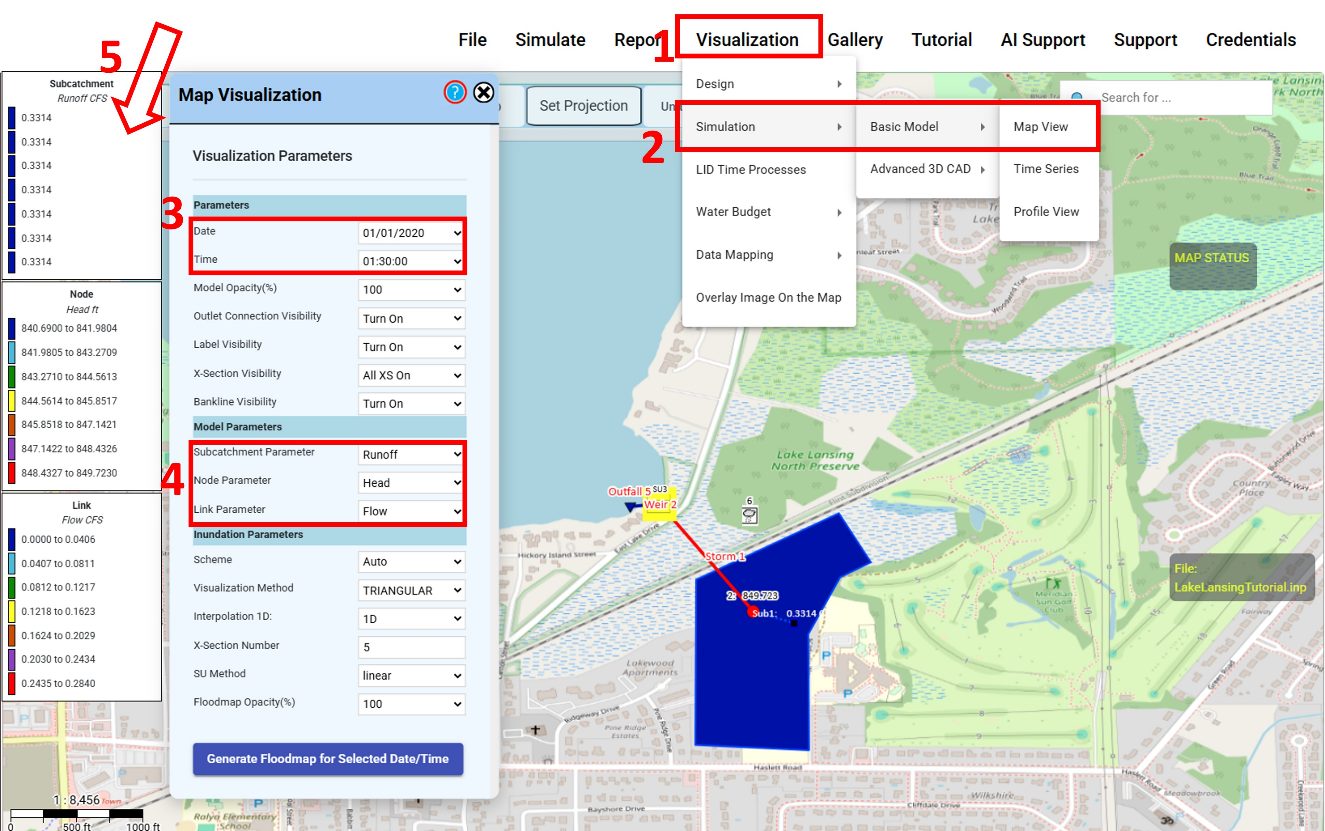Screen dimensions: 1325x831
Task: Click the Set Projection button
Action: pos(583,106)
